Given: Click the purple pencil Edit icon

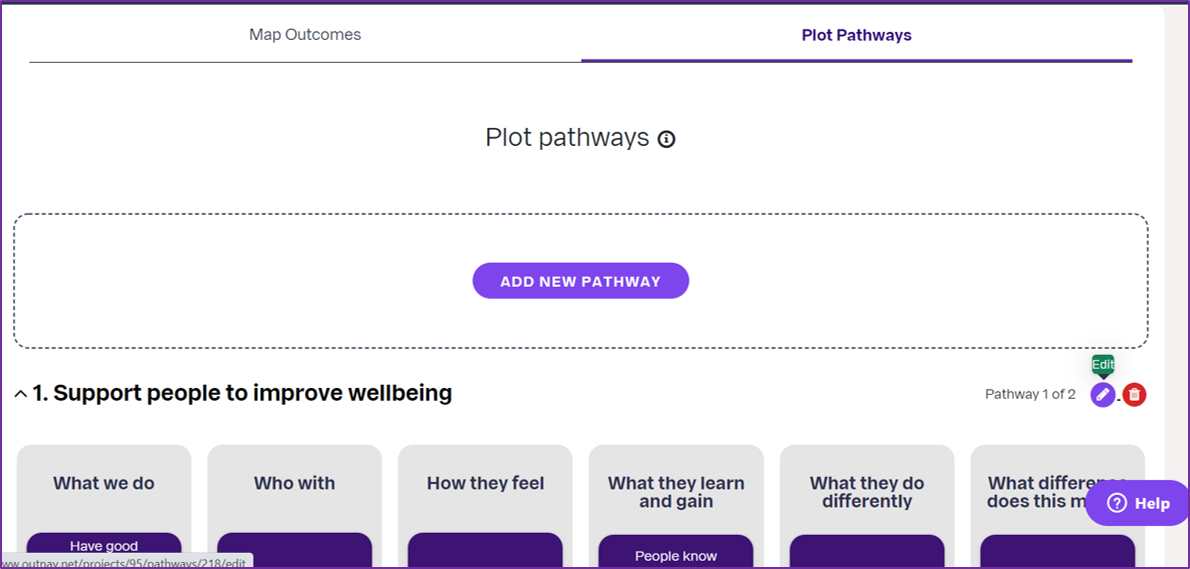Looking at the screenshot, I should (1103, 395).
